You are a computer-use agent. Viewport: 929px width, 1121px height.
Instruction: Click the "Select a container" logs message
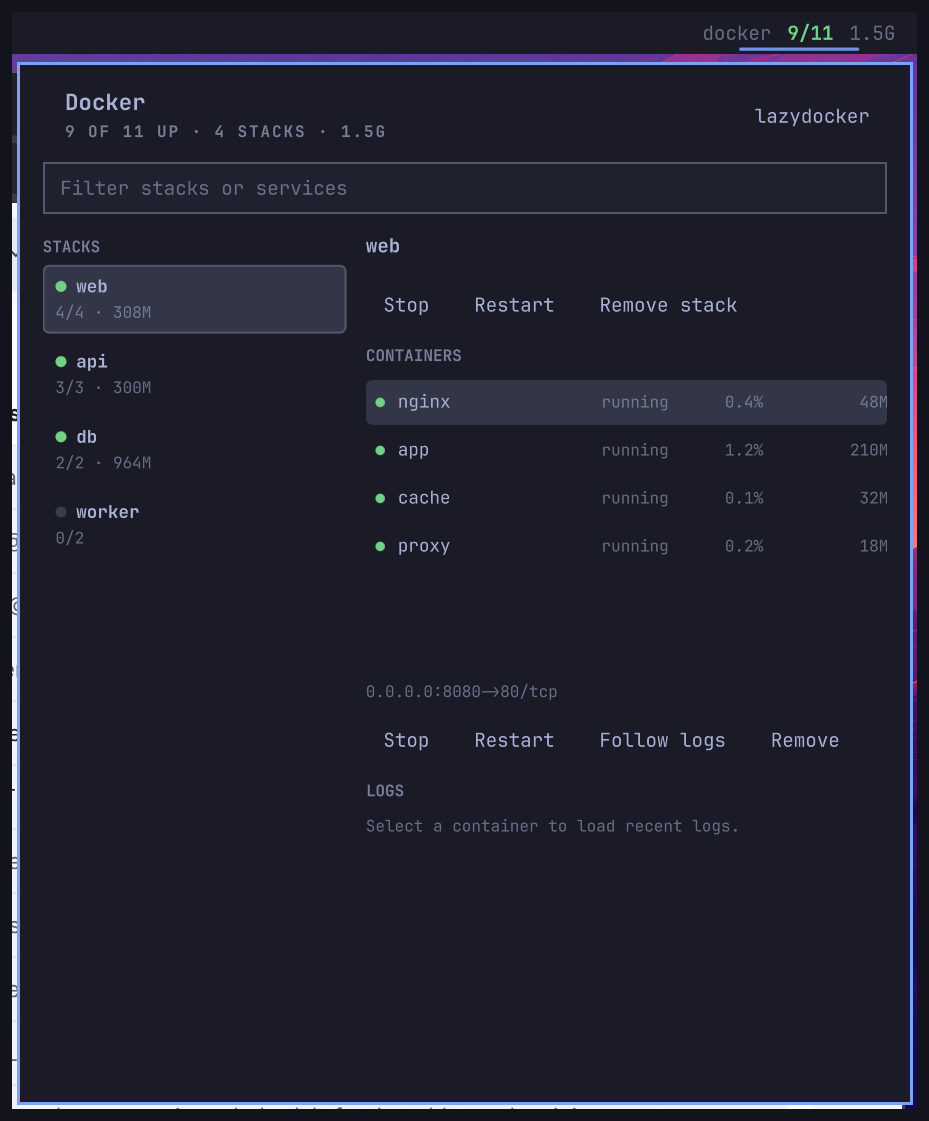pos(552,826)
